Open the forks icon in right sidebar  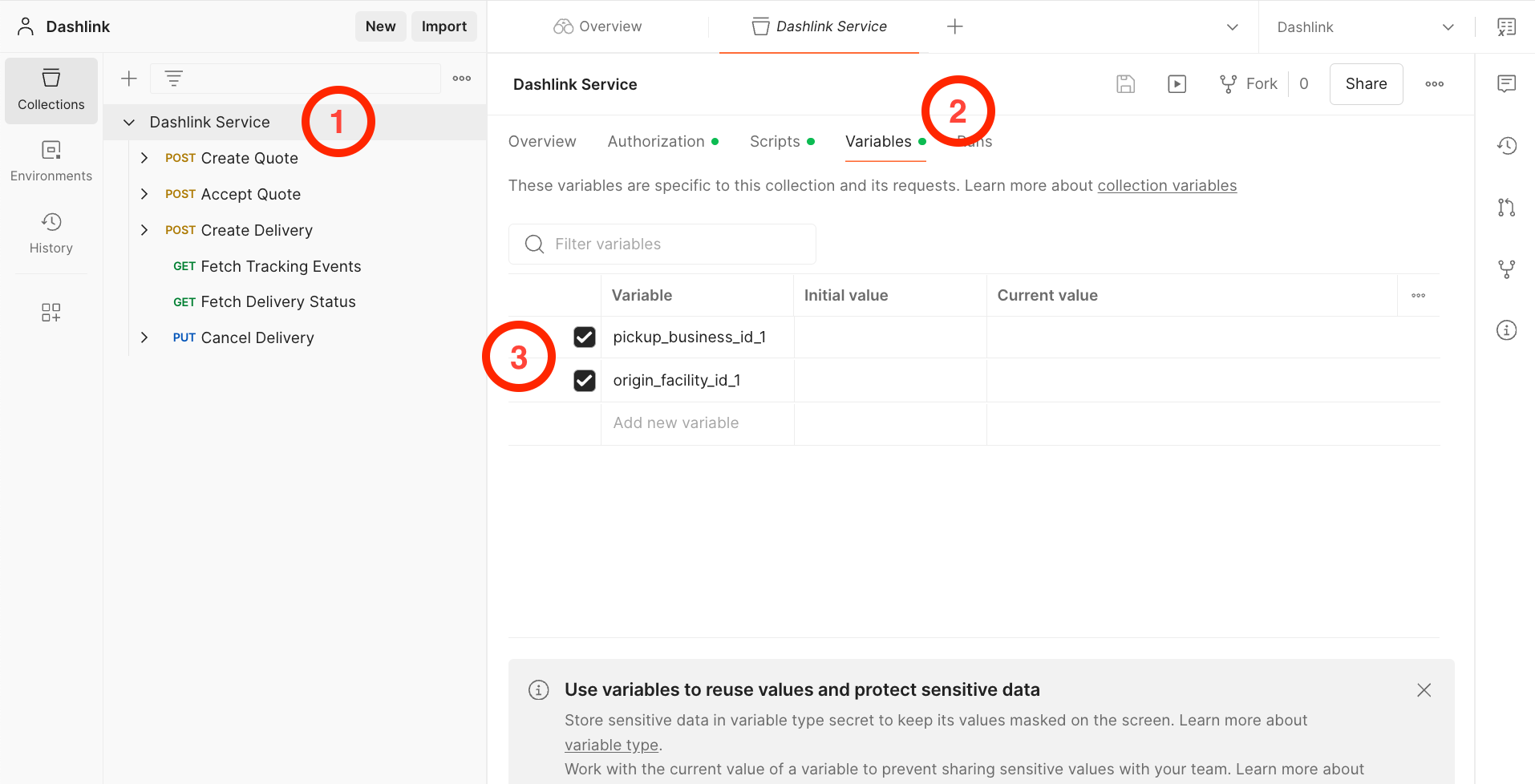pyautogui.click(x=1507, y=269)
